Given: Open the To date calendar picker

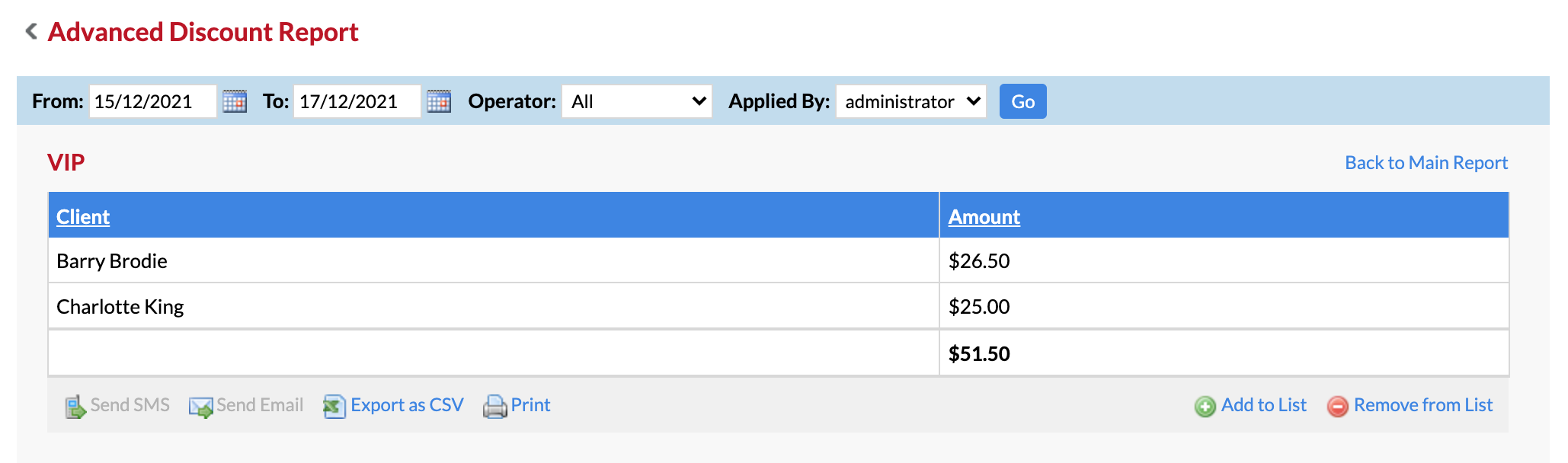Looking at the screenshot, I should click(439, 101).
